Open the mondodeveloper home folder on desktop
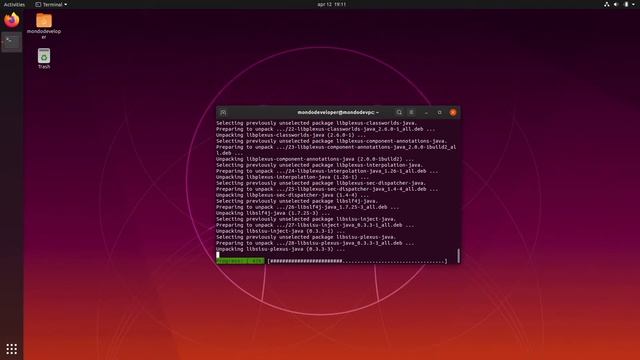 click(x=44, y=26)
